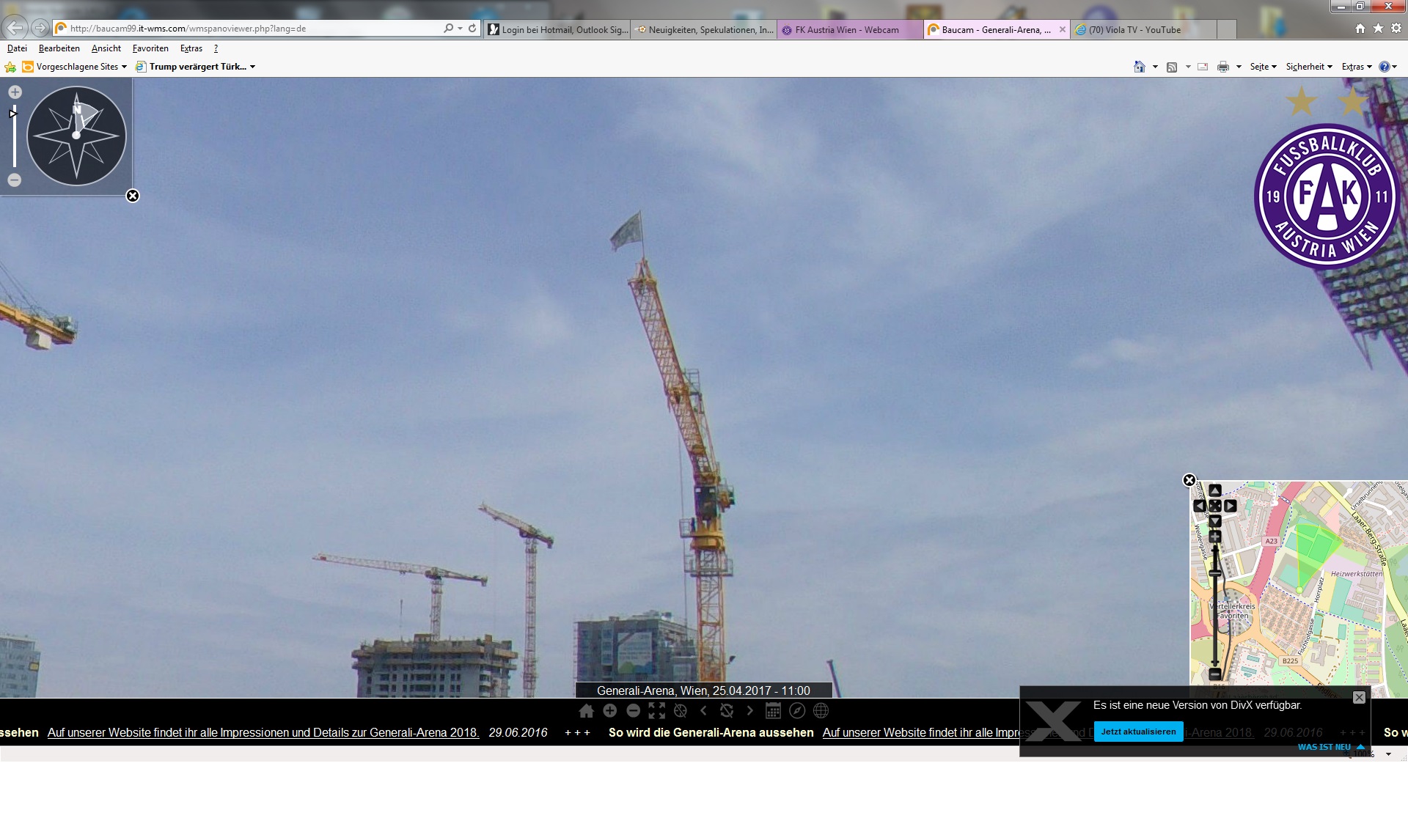Toggle the compass icon in bottom toolbar
Screen dimensions: 1408x840
click(797, 711)
